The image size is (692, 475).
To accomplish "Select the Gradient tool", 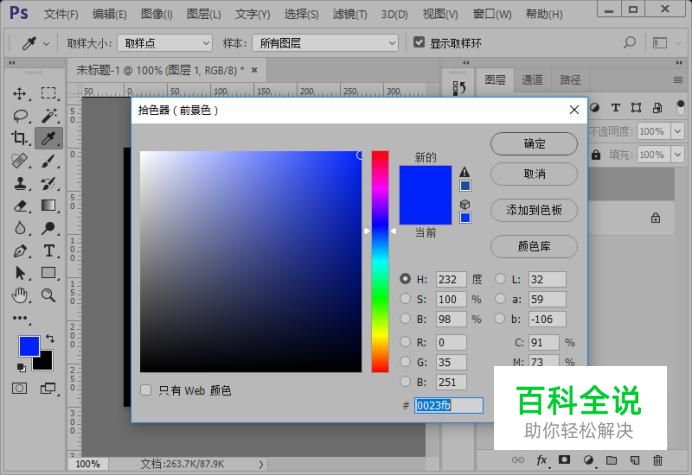I will 49,205.
